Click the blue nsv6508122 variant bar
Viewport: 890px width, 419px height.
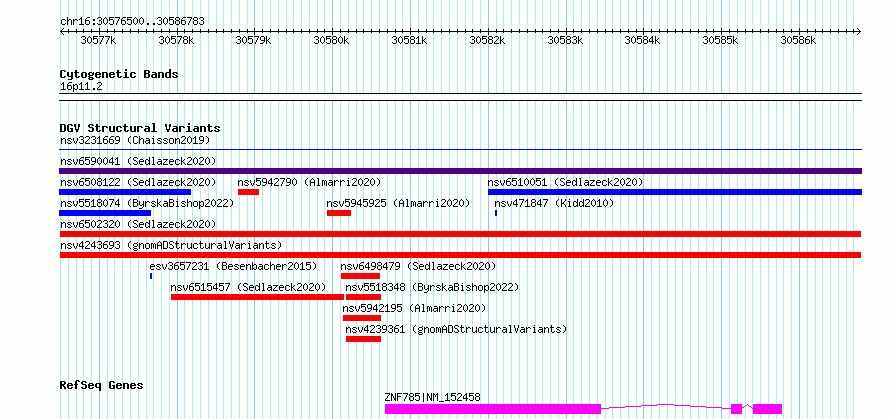coord(125,192)
